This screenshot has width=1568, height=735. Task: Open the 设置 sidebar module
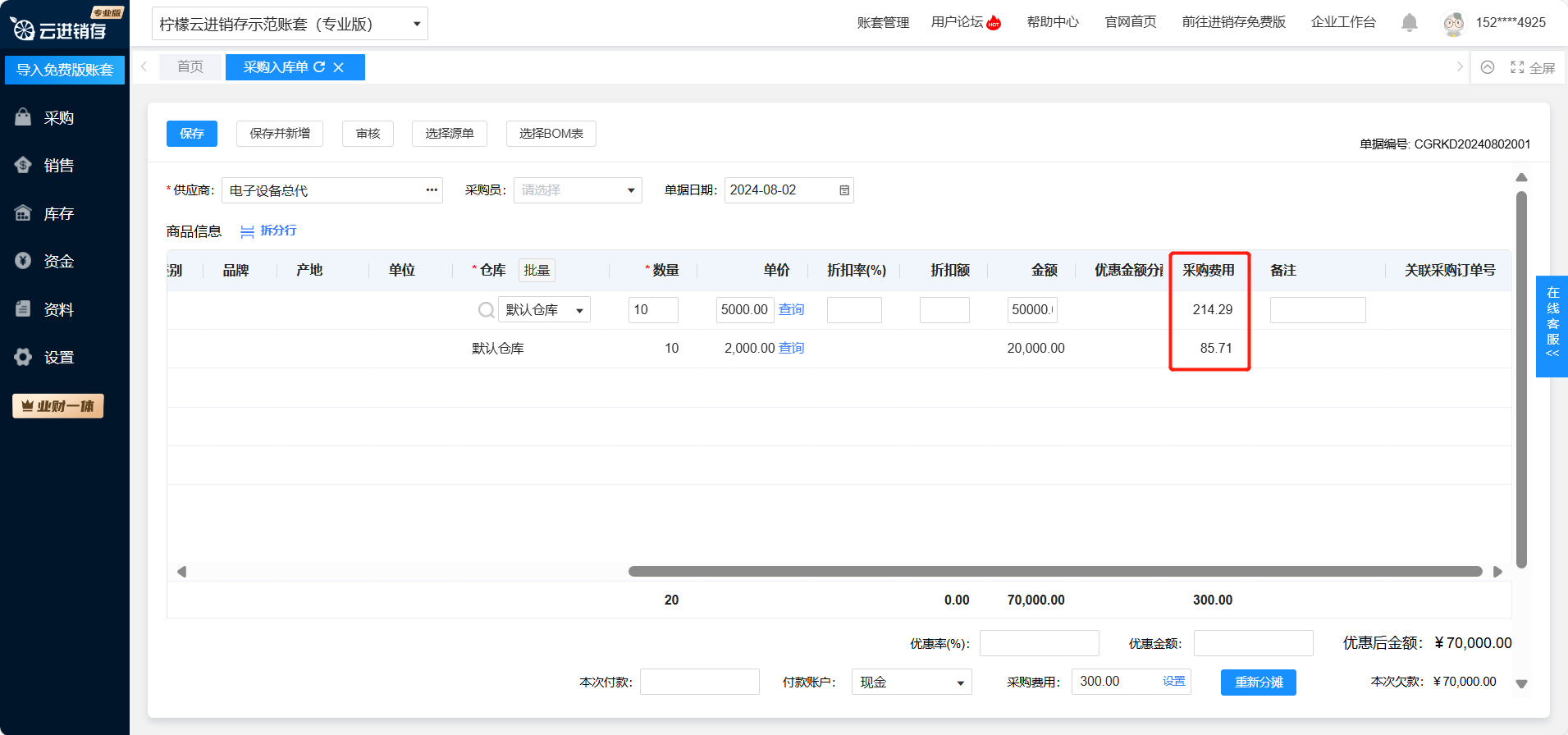pos(46,357)
